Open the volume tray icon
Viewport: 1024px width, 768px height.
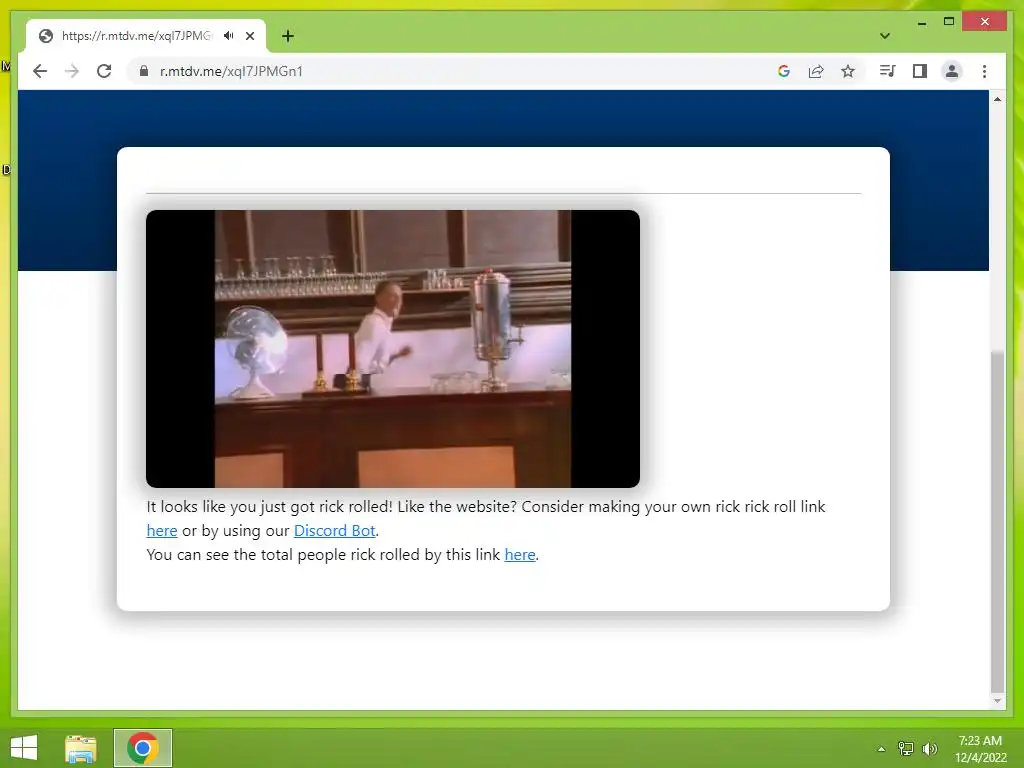[x=930, y=749]
